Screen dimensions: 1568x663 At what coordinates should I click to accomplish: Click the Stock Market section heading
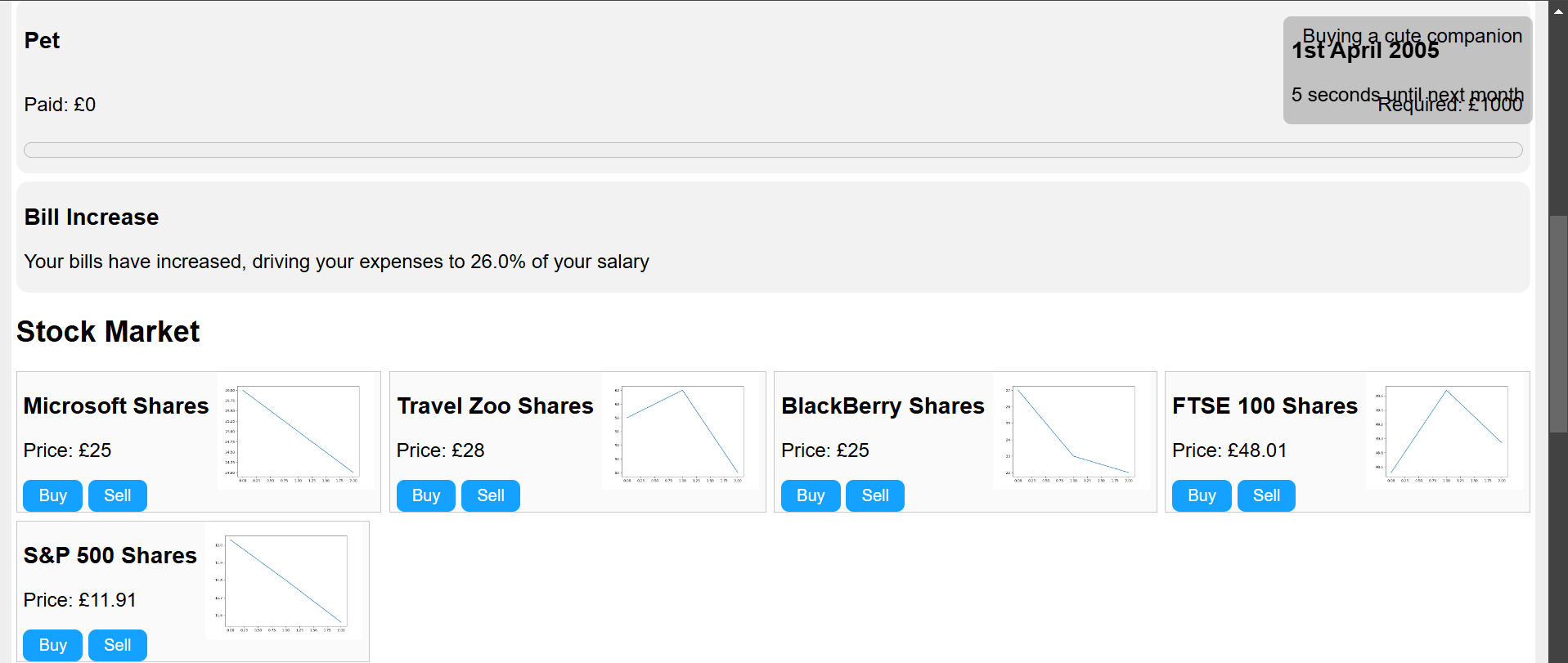[108, 332]
